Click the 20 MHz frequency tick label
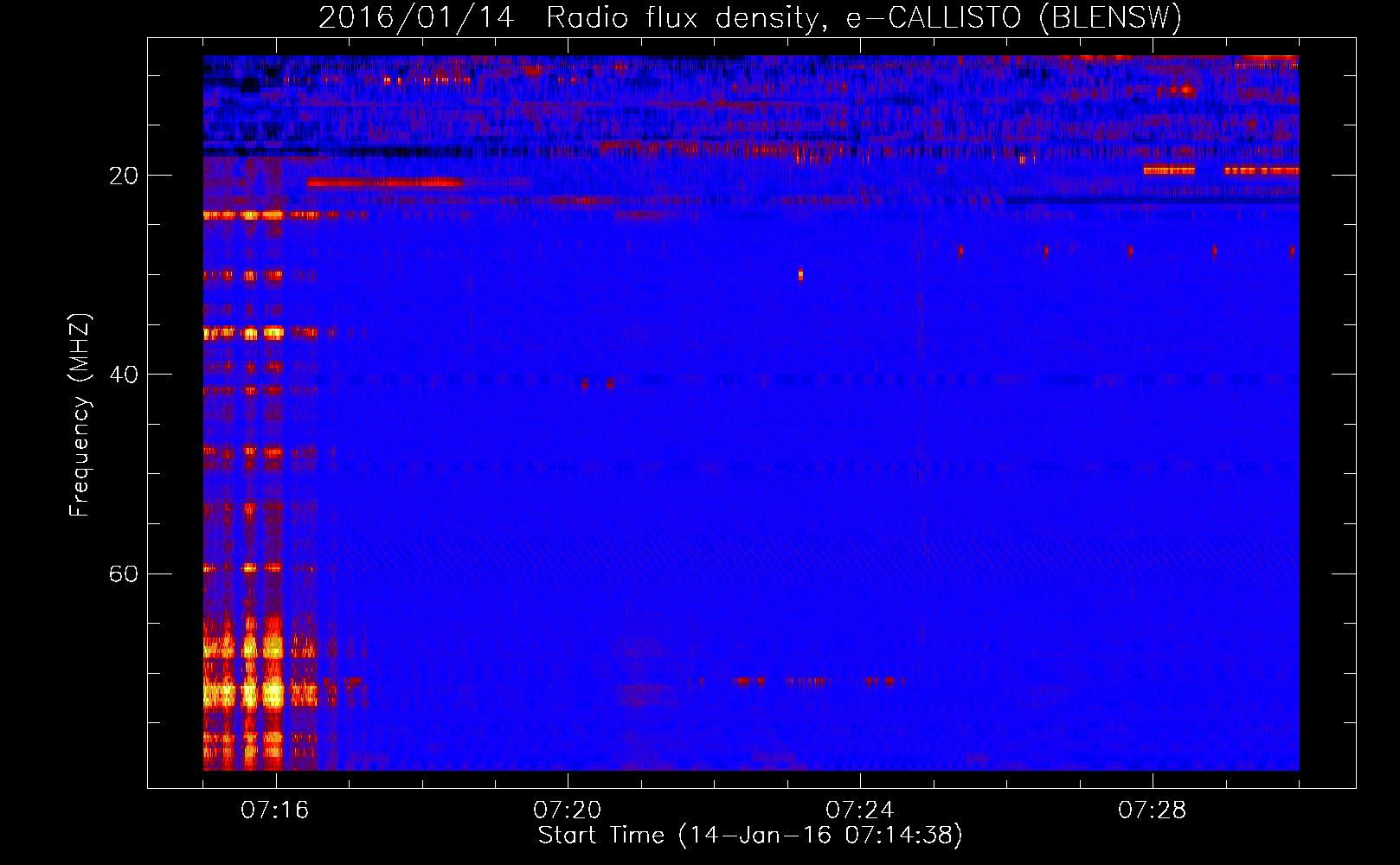The height and width of the screenshot is (865, 1400). point(124,176)
